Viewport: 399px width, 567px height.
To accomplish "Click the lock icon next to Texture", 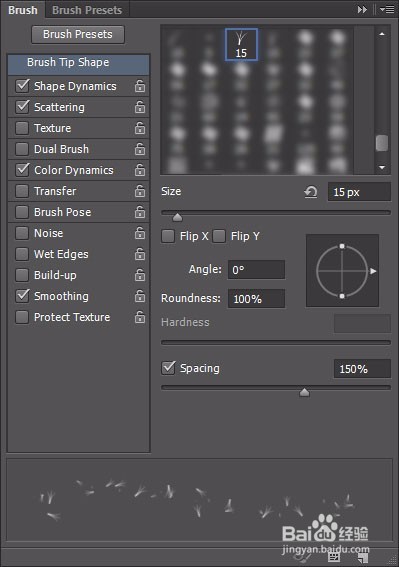I will (x=140, y=128).
